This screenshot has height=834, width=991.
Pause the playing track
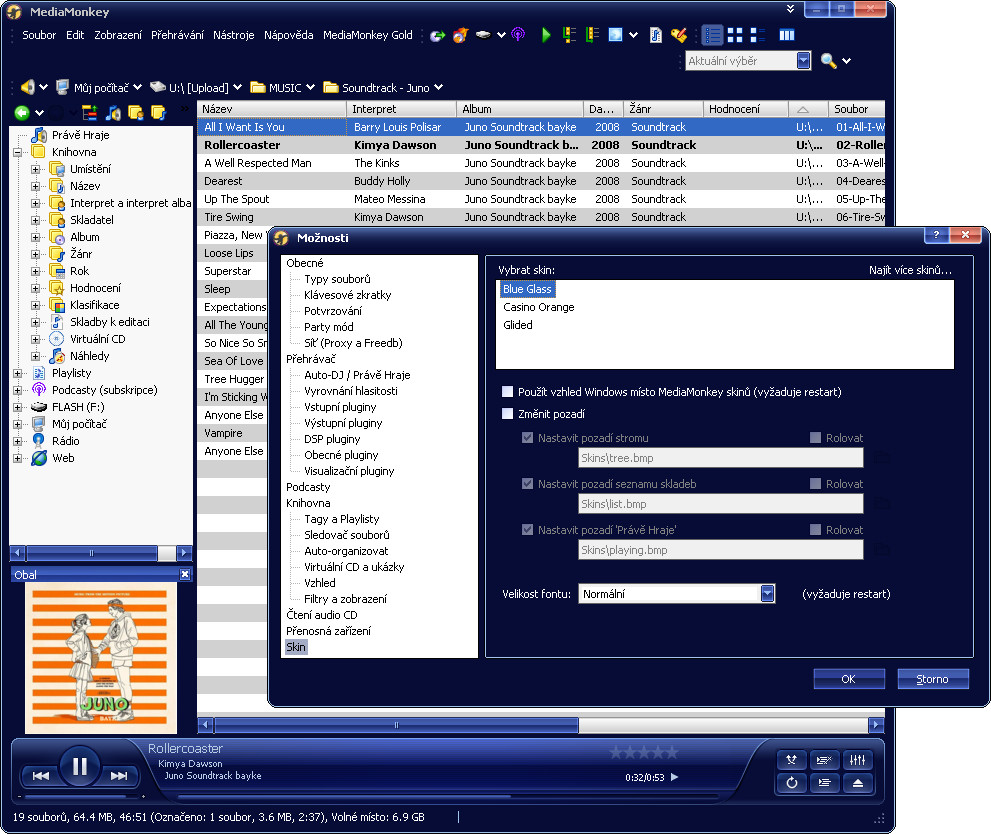click(x=80, y=766)
